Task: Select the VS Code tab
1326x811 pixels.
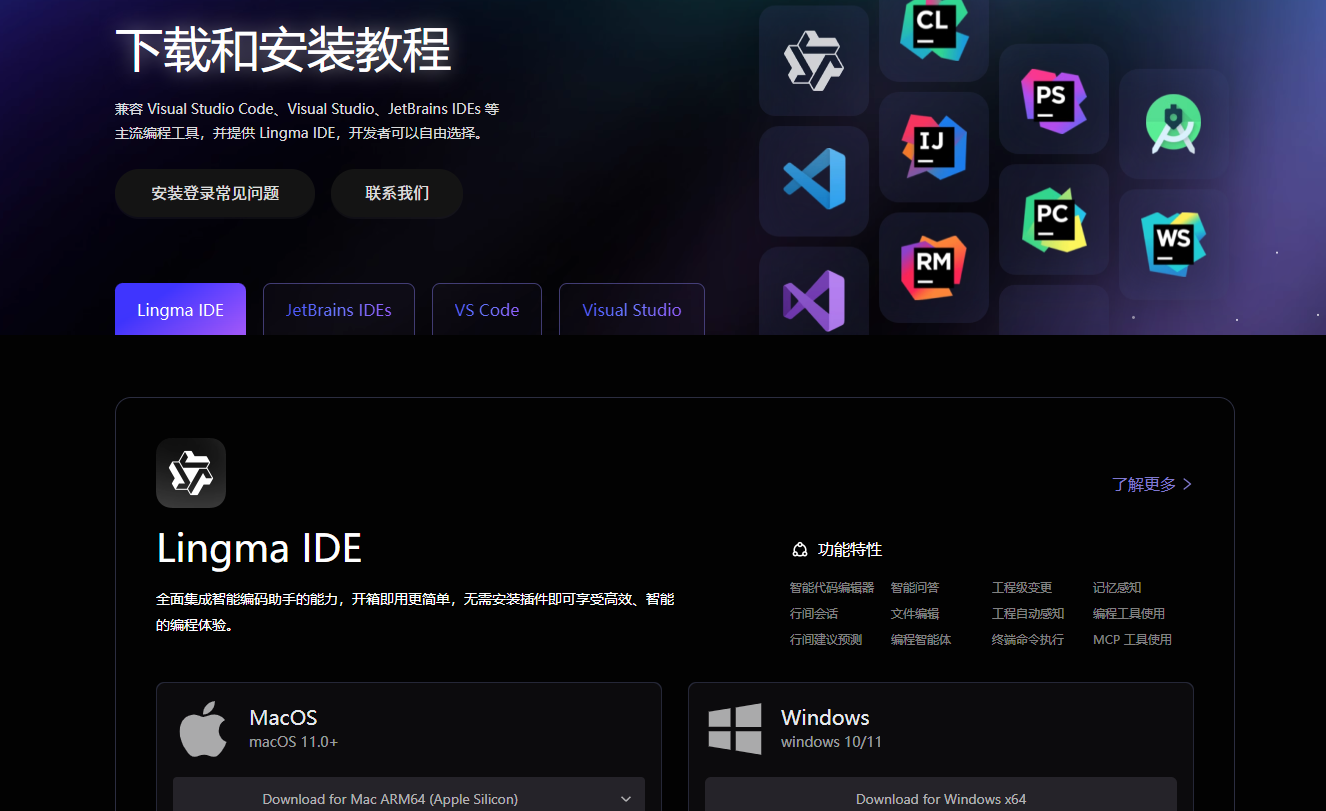Action: (486, 310)
